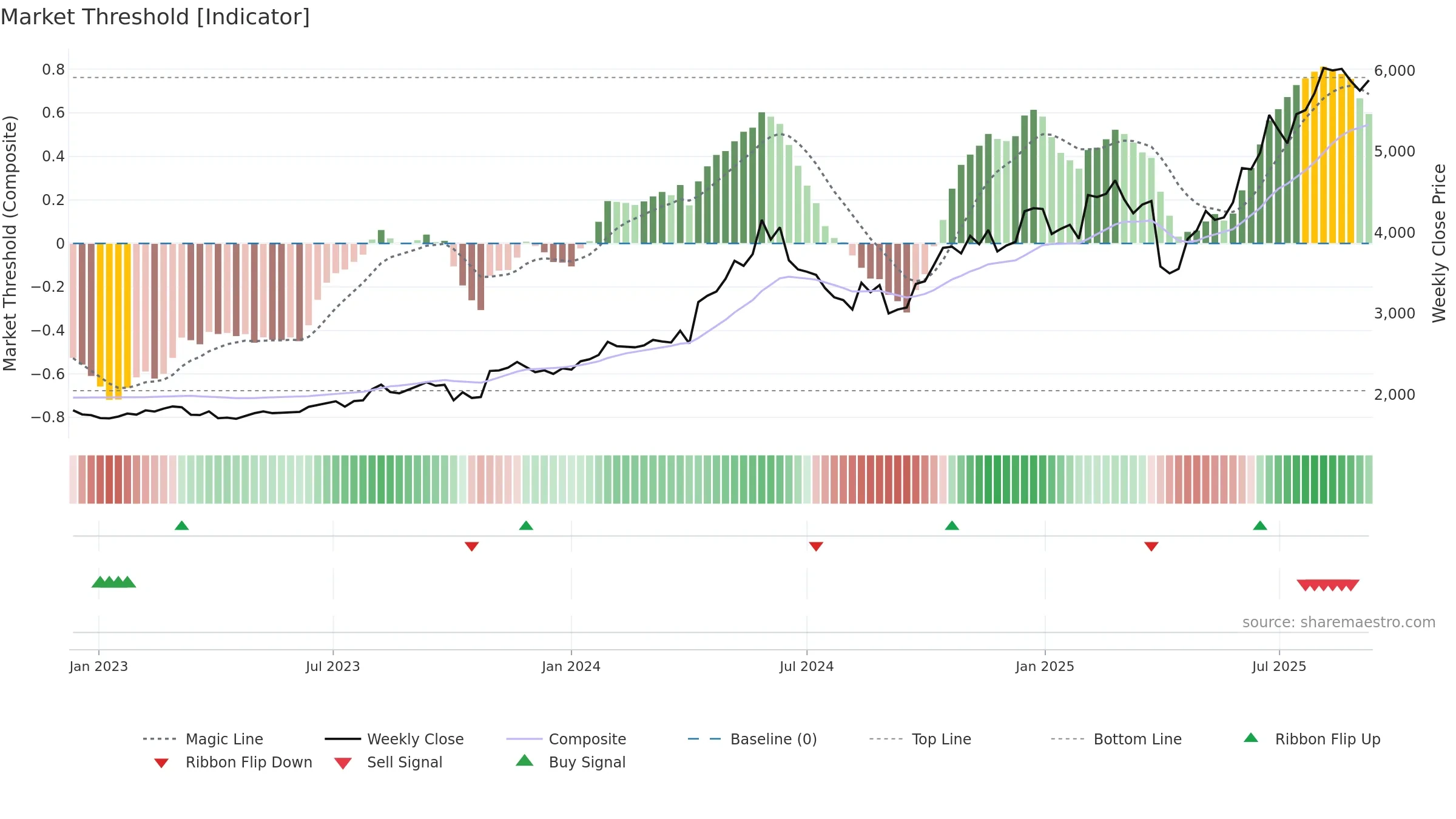
Task: Toggle the Sell Signal legend entry
Action: [x=388, y=763]
